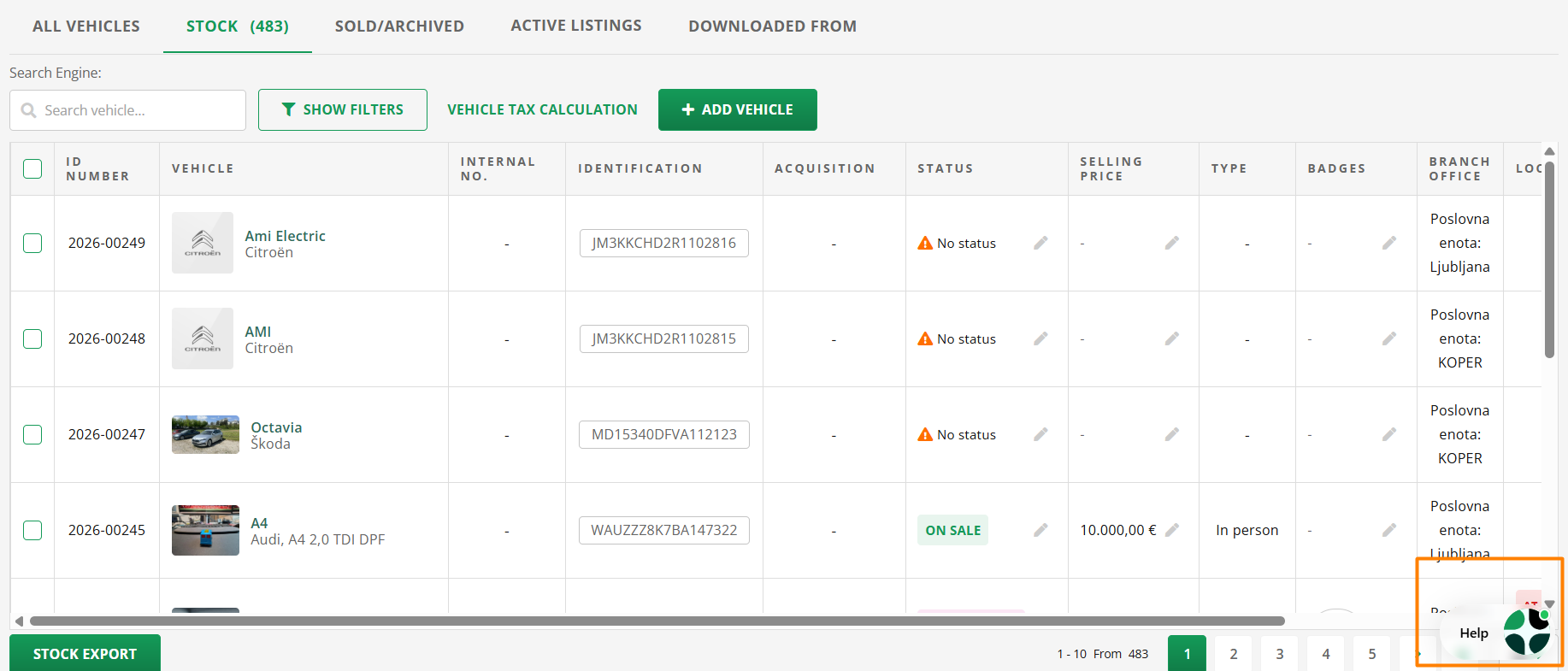1568x671 pixels.
Task: Go to page 3 of results
Action: (1280, 653)
